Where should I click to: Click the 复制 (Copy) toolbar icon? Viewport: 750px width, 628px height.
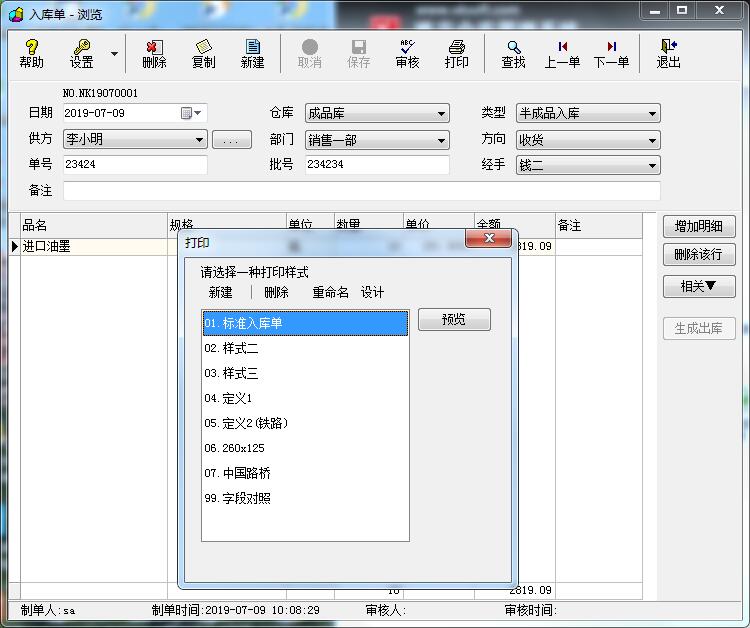(204, 53)
